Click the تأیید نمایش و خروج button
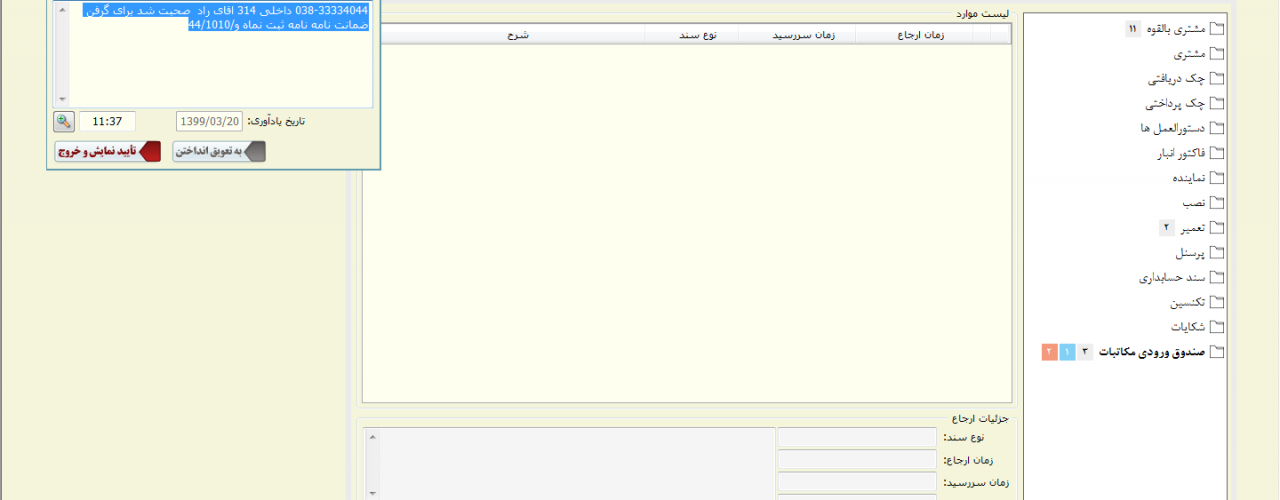1280x500 pixels. click(x=106, y=151)
